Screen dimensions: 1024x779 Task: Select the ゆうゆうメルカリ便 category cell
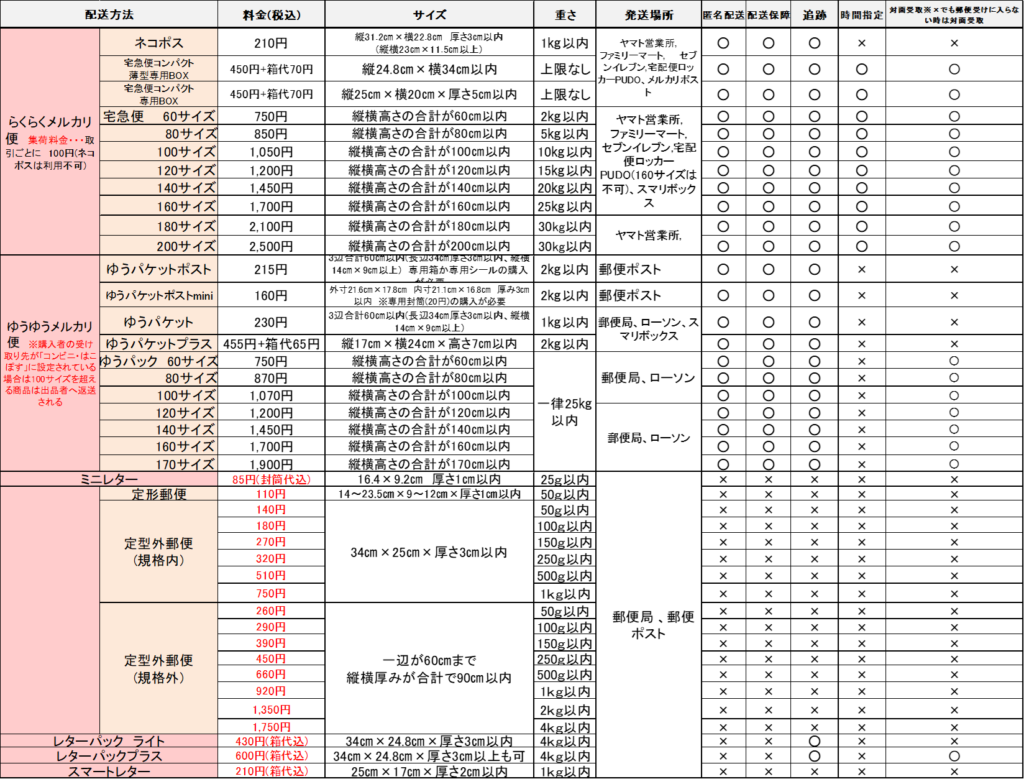pos(50,362)
